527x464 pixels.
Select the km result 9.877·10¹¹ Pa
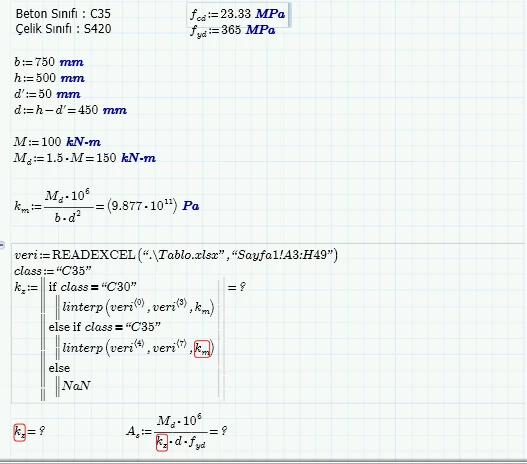coord(153,206)
